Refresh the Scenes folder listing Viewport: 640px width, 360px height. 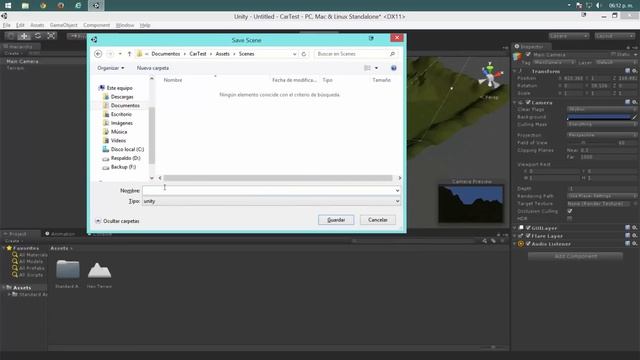[304, 54]
